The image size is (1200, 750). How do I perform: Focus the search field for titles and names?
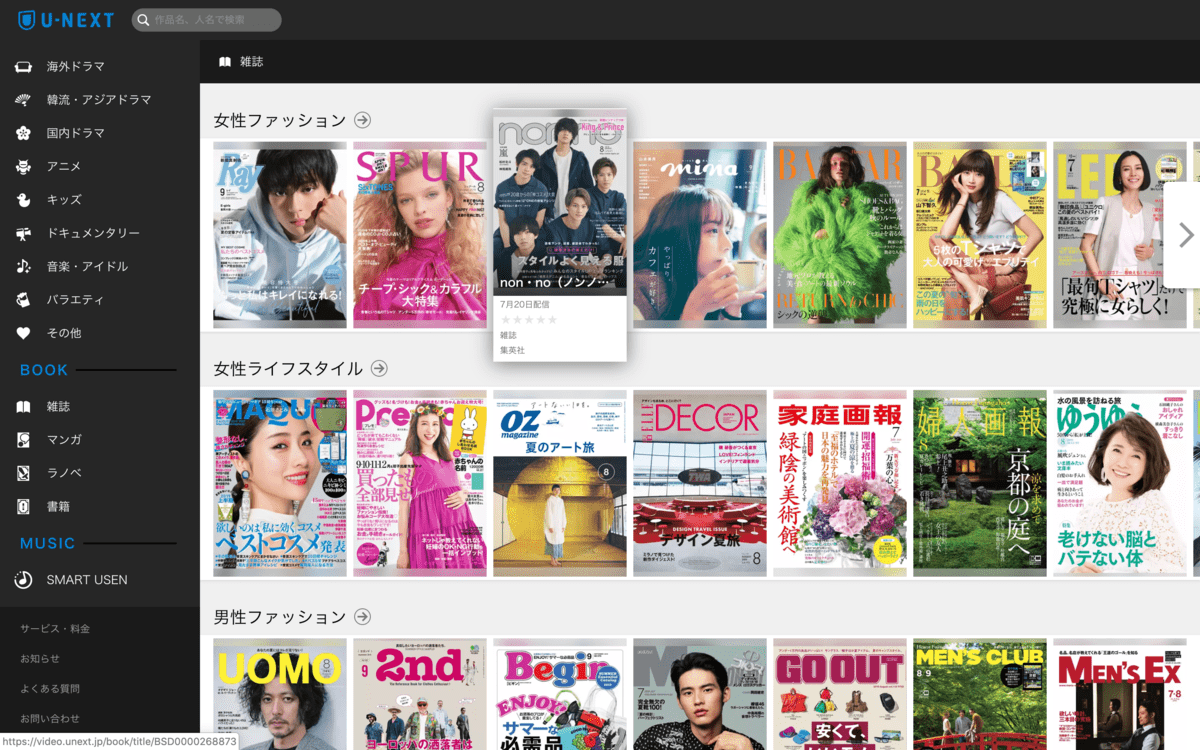(207, 20)
